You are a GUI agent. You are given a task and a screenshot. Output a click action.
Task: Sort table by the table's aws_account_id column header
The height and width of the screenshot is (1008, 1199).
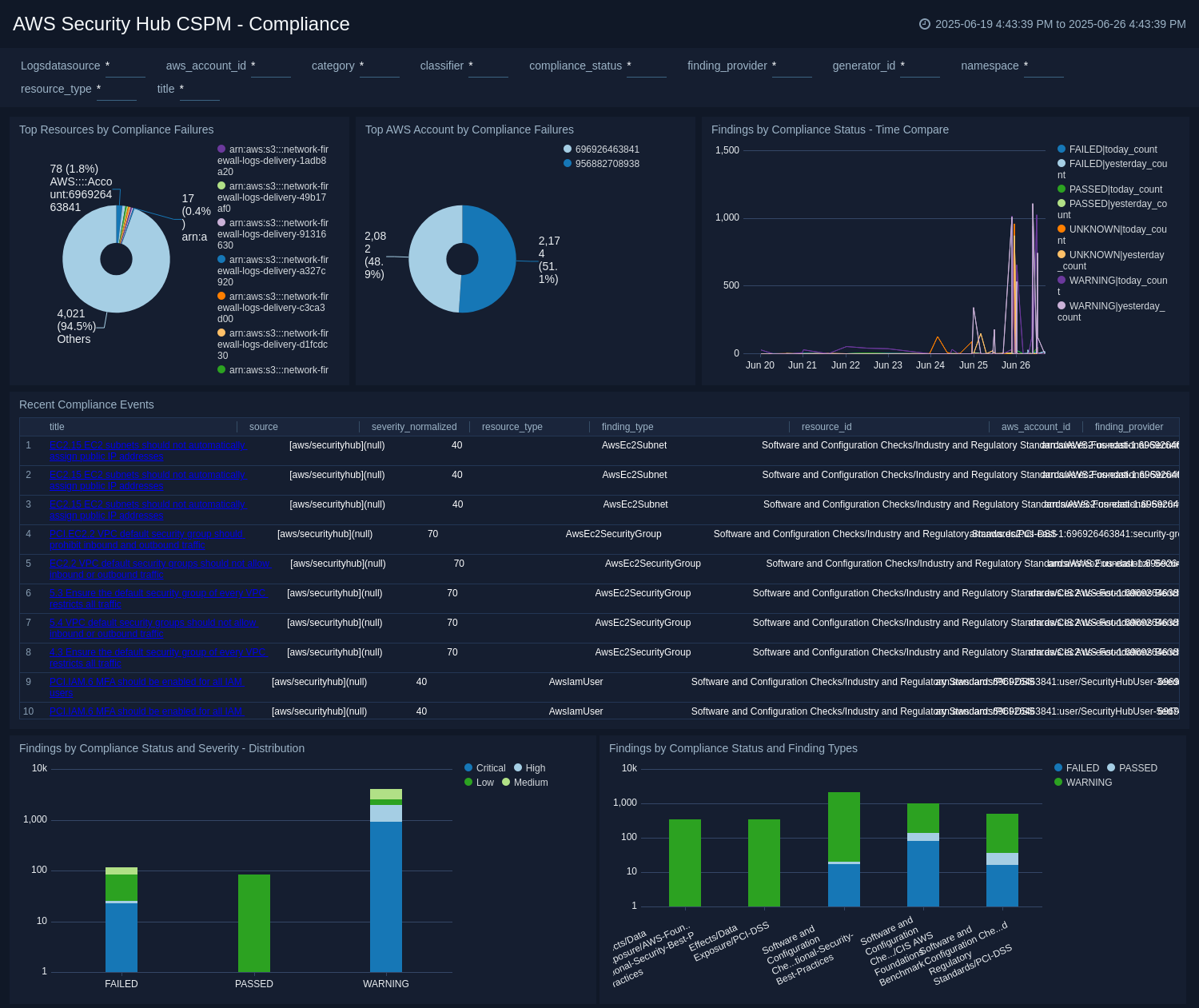1036,427
